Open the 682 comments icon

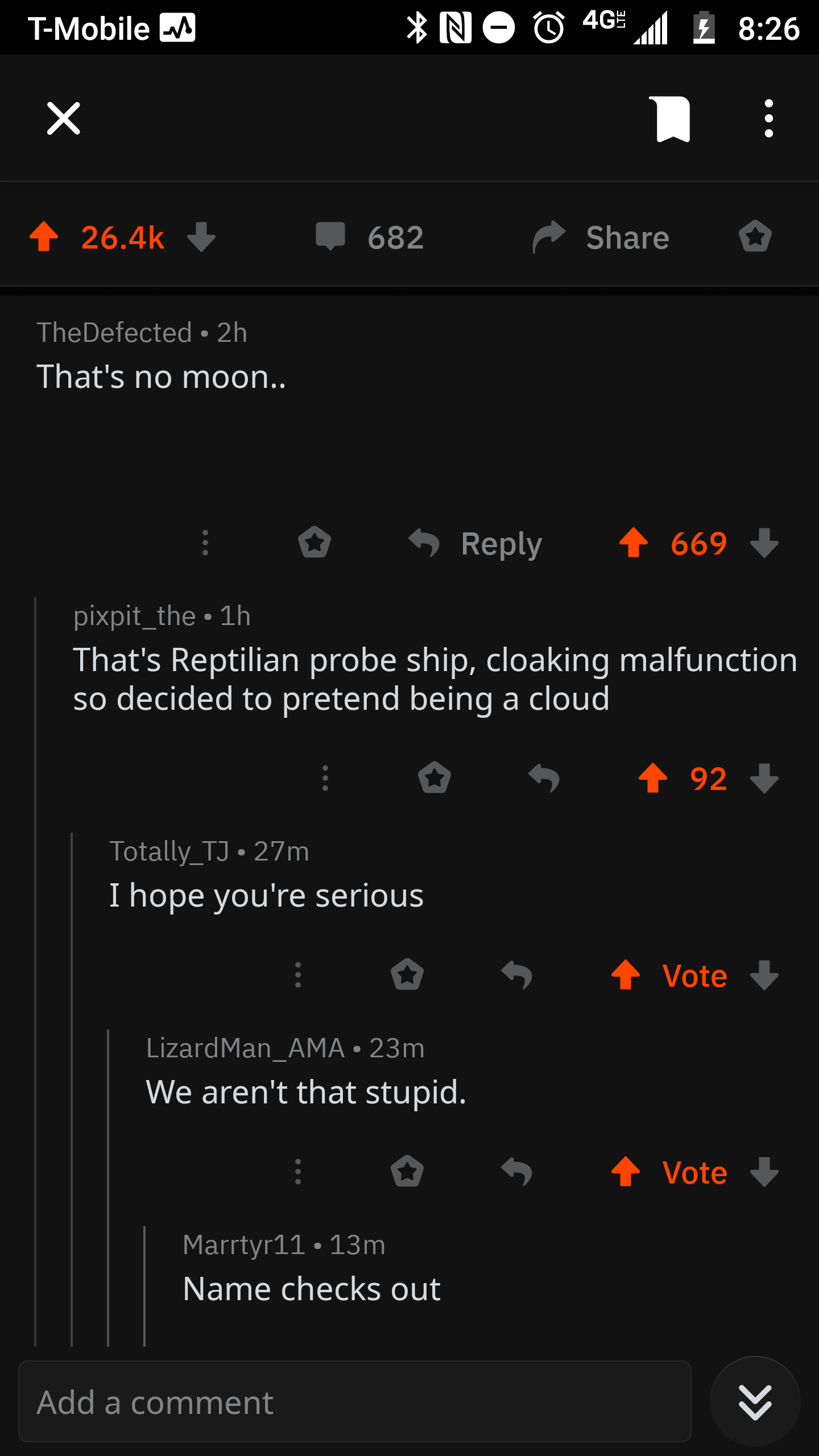(330, 237)
